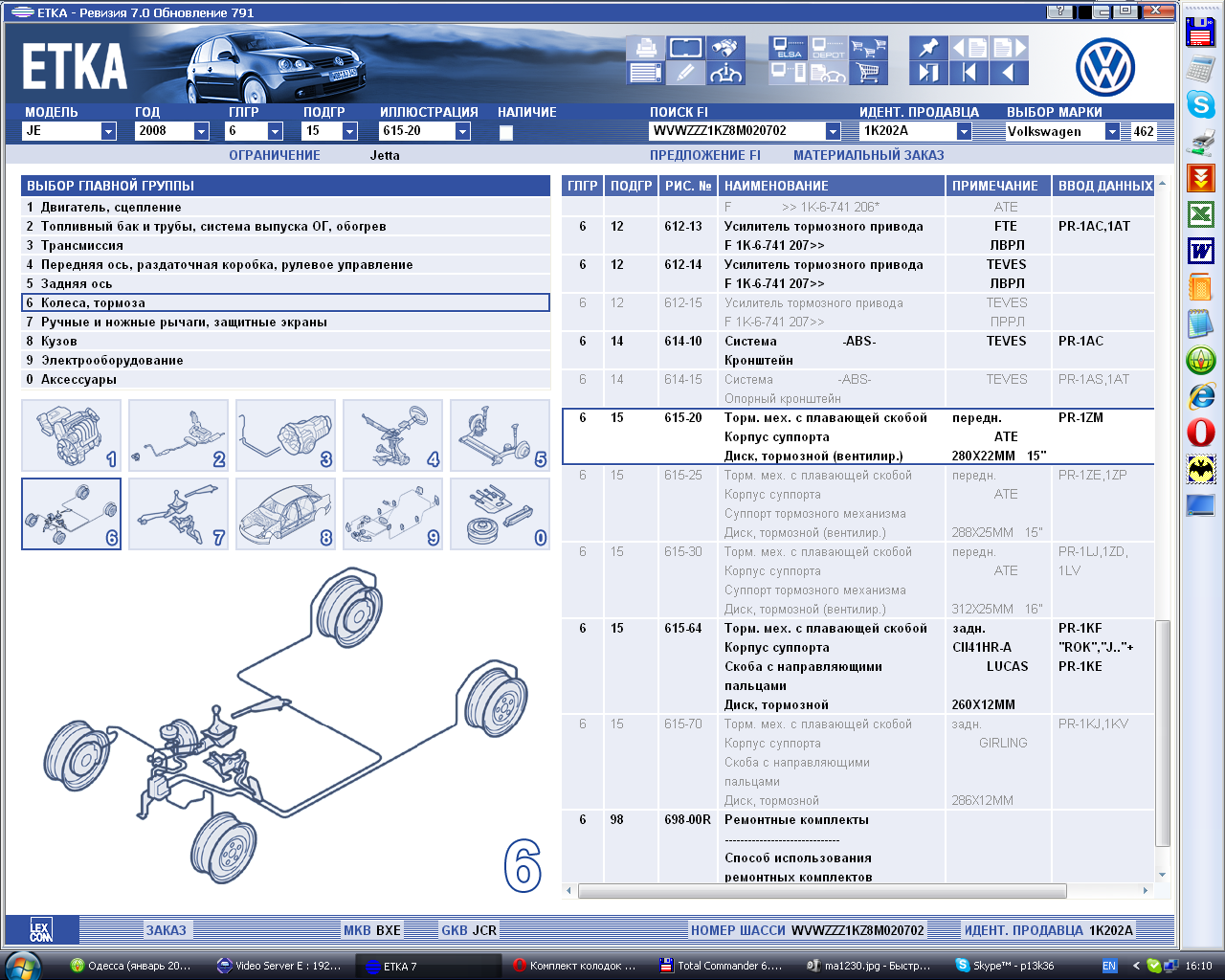Expand the ИЛЛЮСТРАЦИЯ dropdown
1225x980 pixels.
(463, 131)
